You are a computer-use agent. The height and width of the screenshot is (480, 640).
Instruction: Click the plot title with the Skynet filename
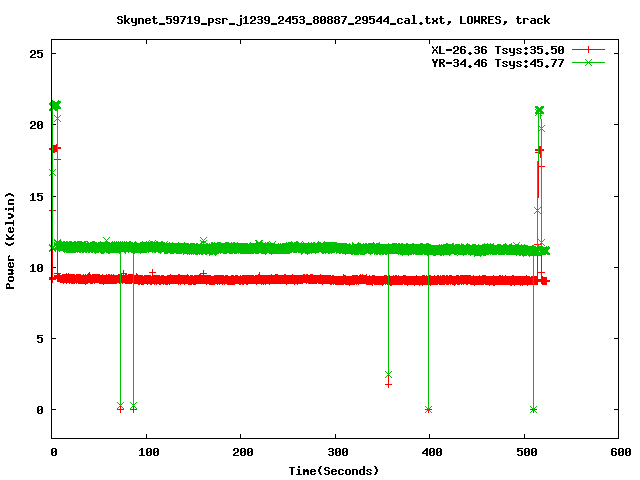[333, 20]
